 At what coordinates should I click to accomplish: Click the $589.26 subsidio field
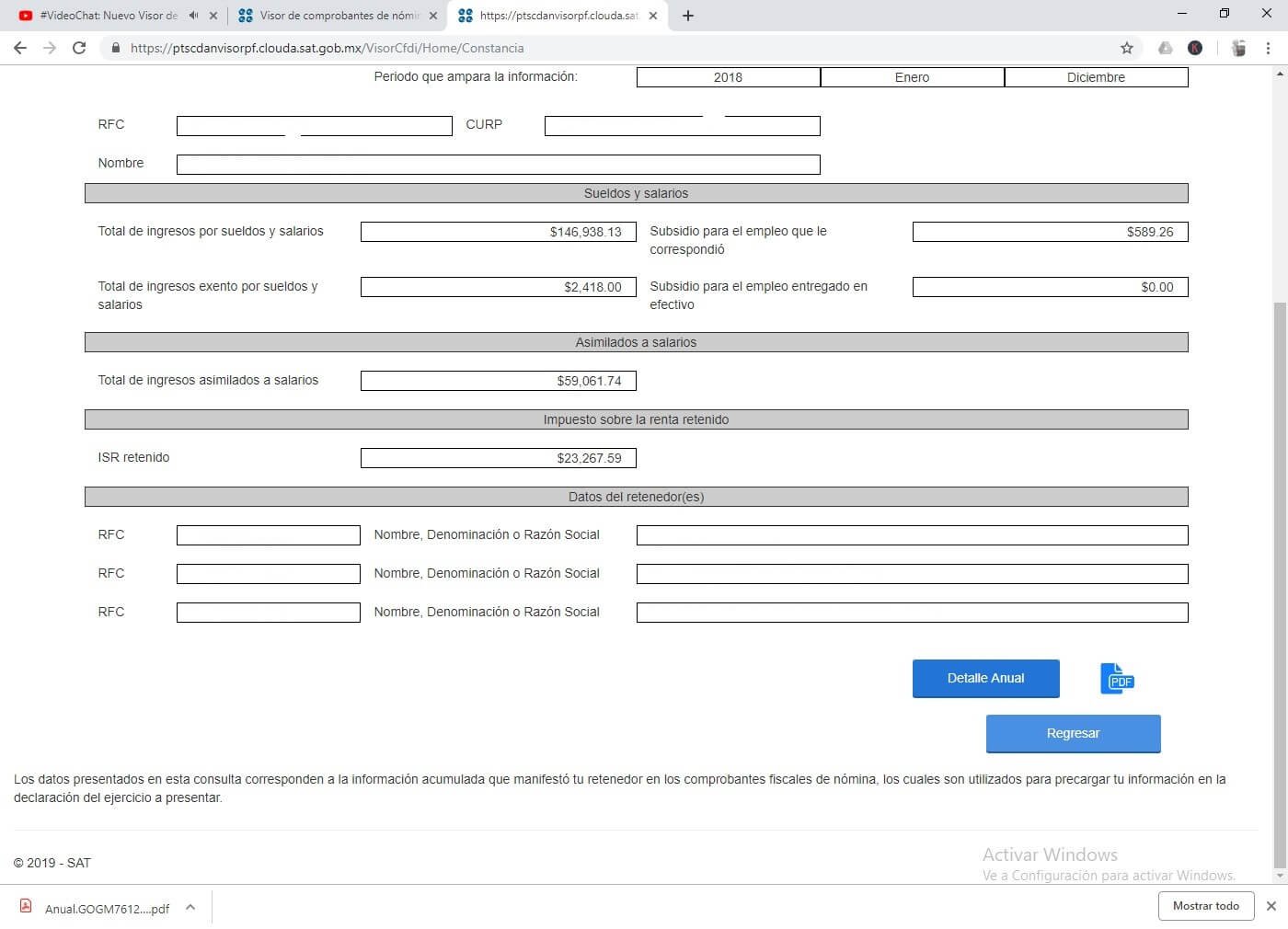pos(1050,232)
